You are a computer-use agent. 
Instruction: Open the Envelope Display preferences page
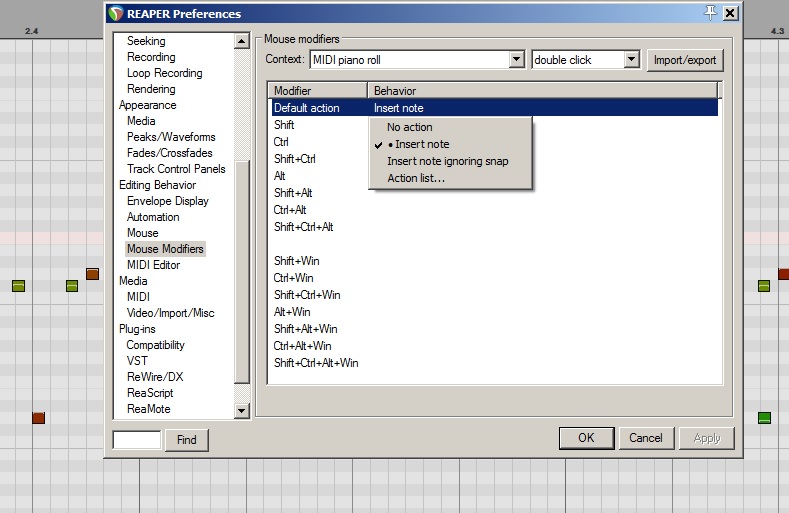coord(168,201)
